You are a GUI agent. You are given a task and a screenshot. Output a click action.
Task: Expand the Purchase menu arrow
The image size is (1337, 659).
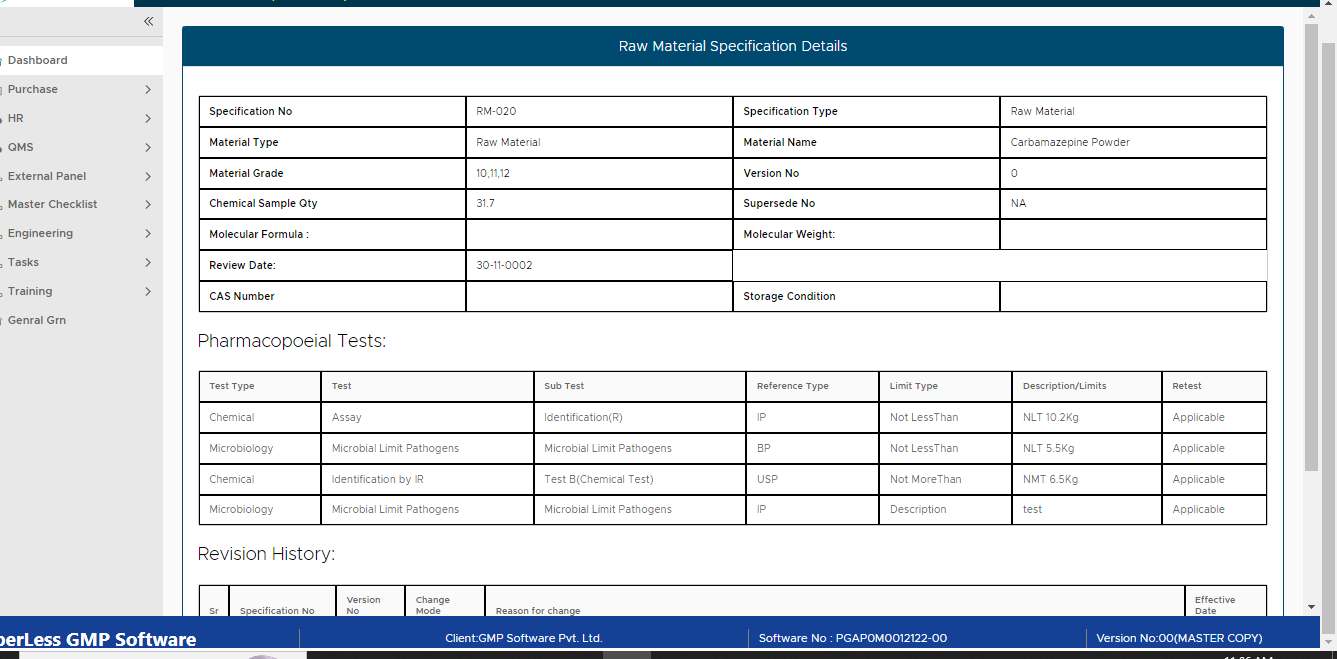pyautogui.click(x=148, y=90)
